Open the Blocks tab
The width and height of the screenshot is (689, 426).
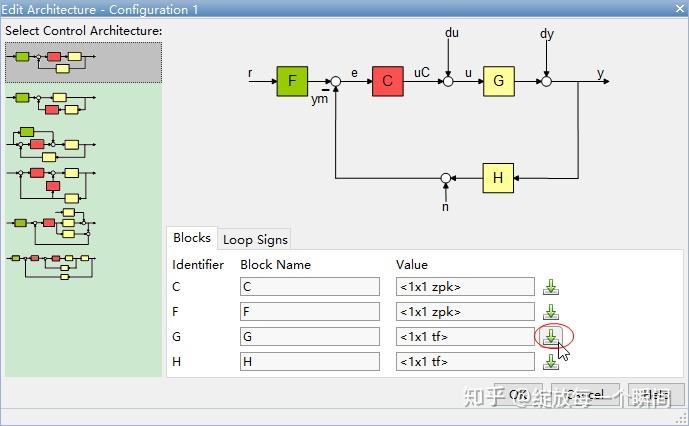tap(192, 238)
